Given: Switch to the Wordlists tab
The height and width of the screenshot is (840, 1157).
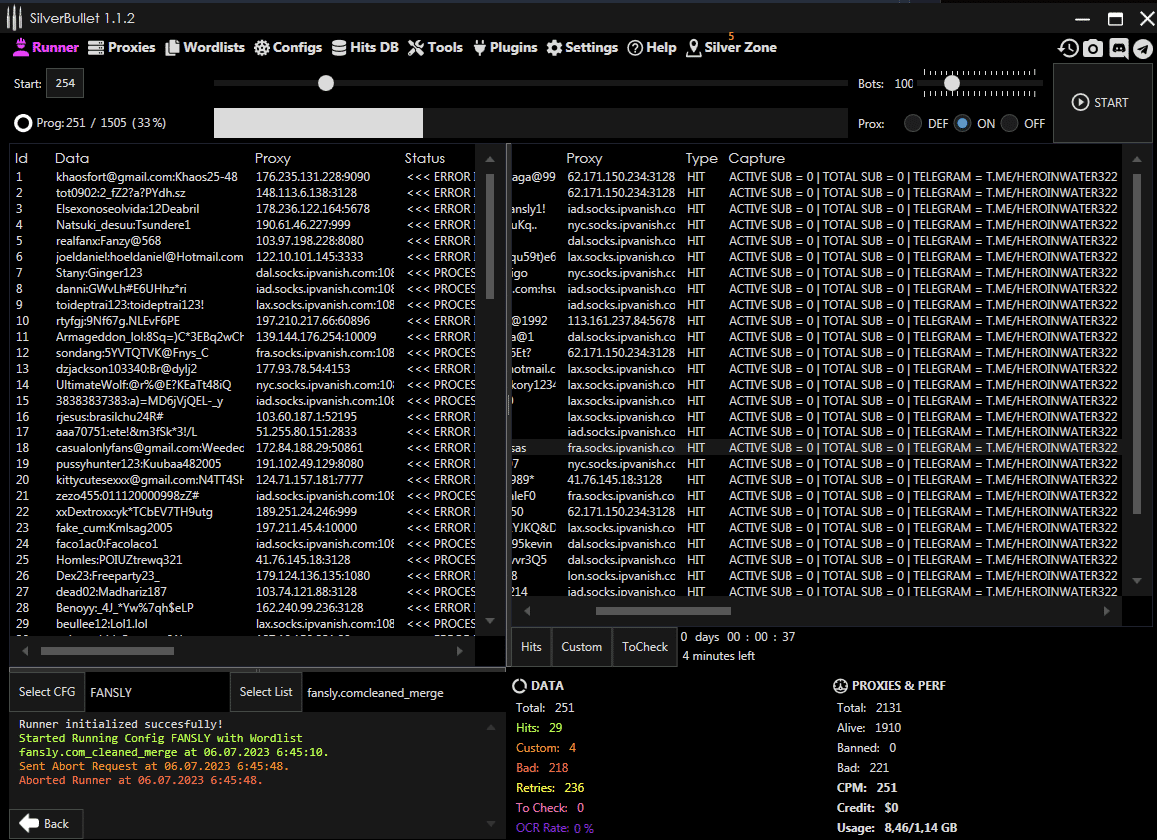Looking at the screenshot, I should point(205,47).
